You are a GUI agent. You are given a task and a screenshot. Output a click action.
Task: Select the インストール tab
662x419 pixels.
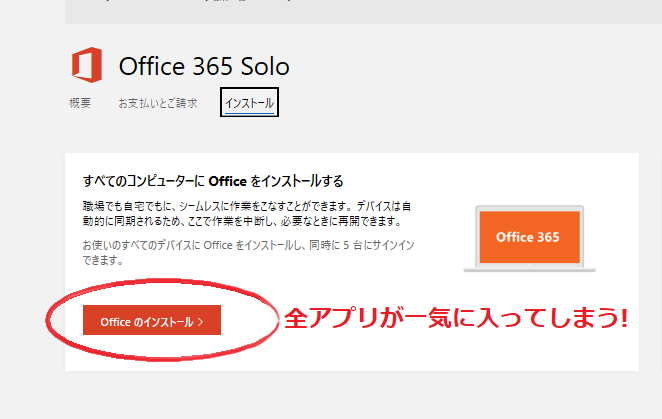[249, 103]
